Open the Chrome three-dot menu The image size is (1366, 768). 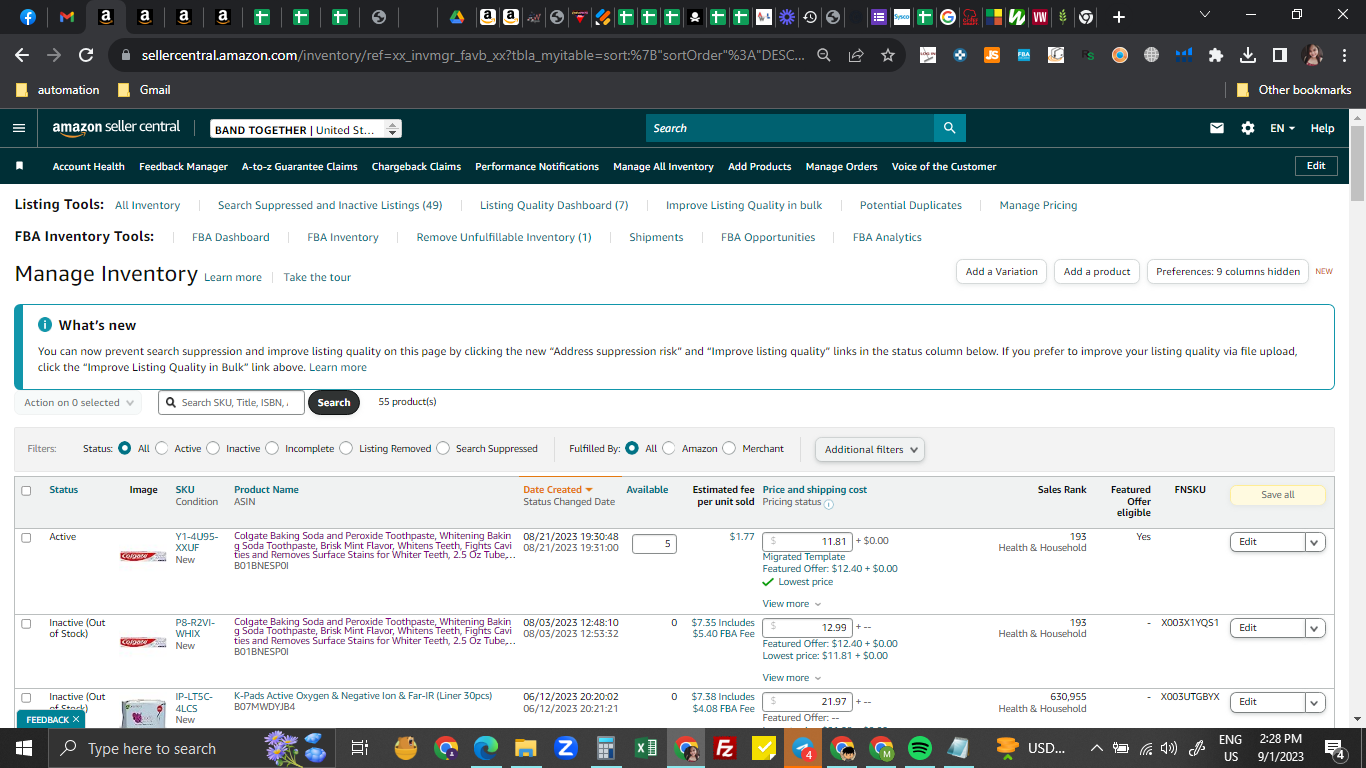pyautogui.click(x=1345, y=55)
